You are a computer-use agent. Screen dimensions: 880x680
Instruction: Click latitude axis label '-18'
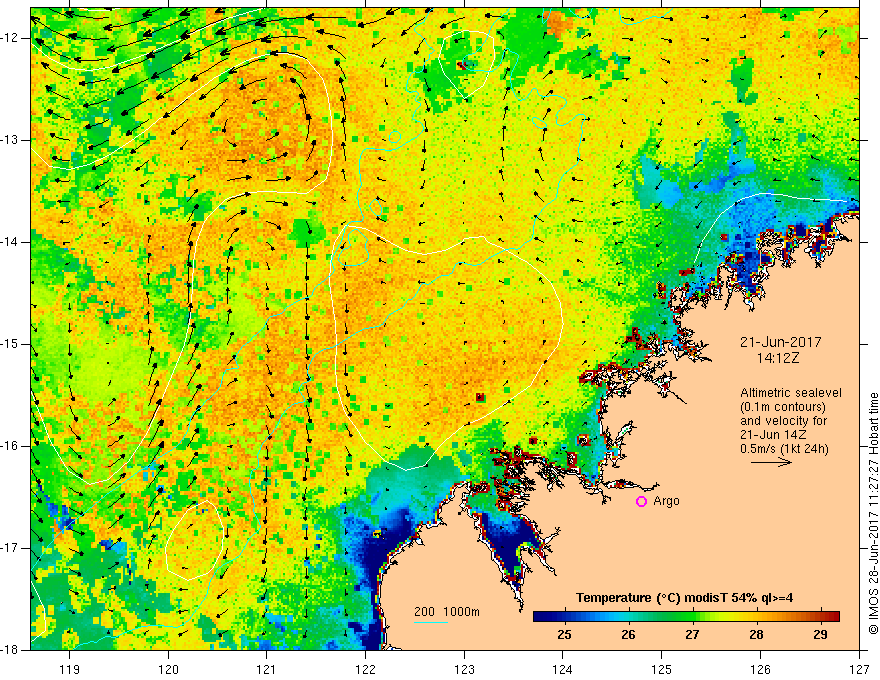pyautogui.click(x=11, y=650)
